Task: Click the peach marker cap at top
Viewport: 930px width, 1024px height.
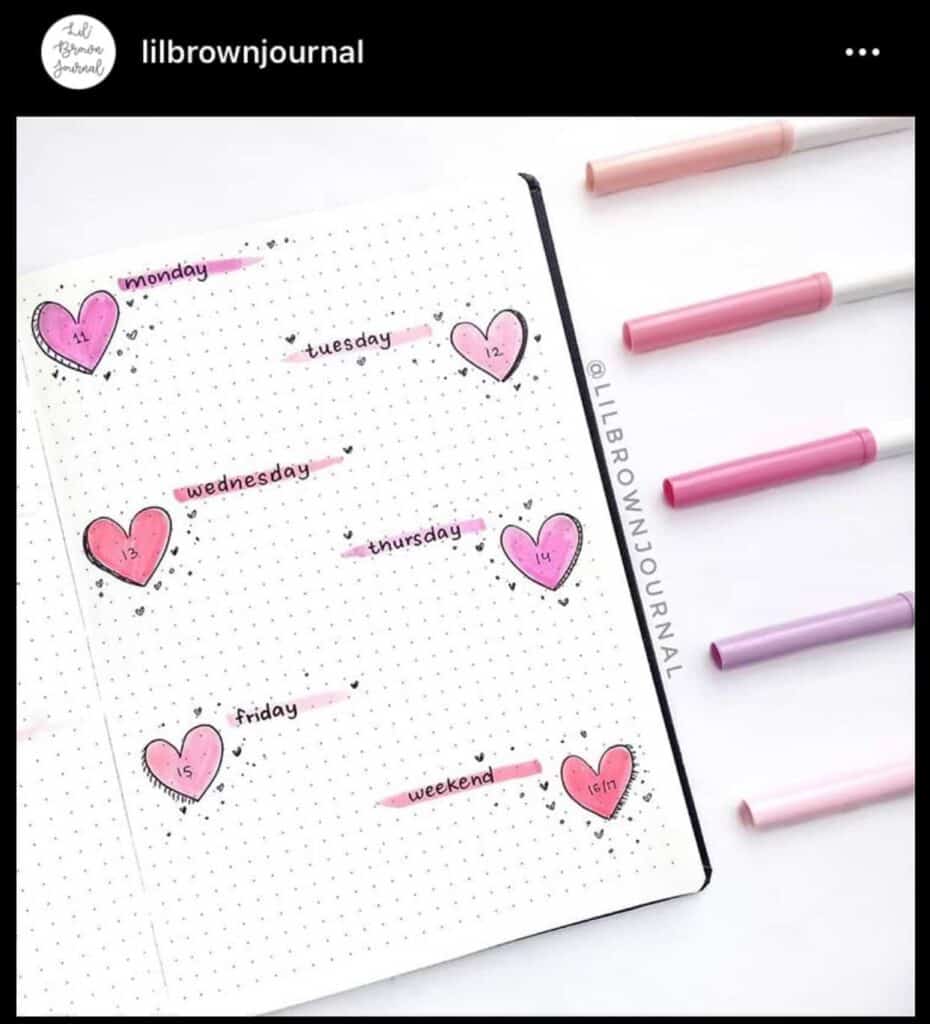Action: pos(689,157)
